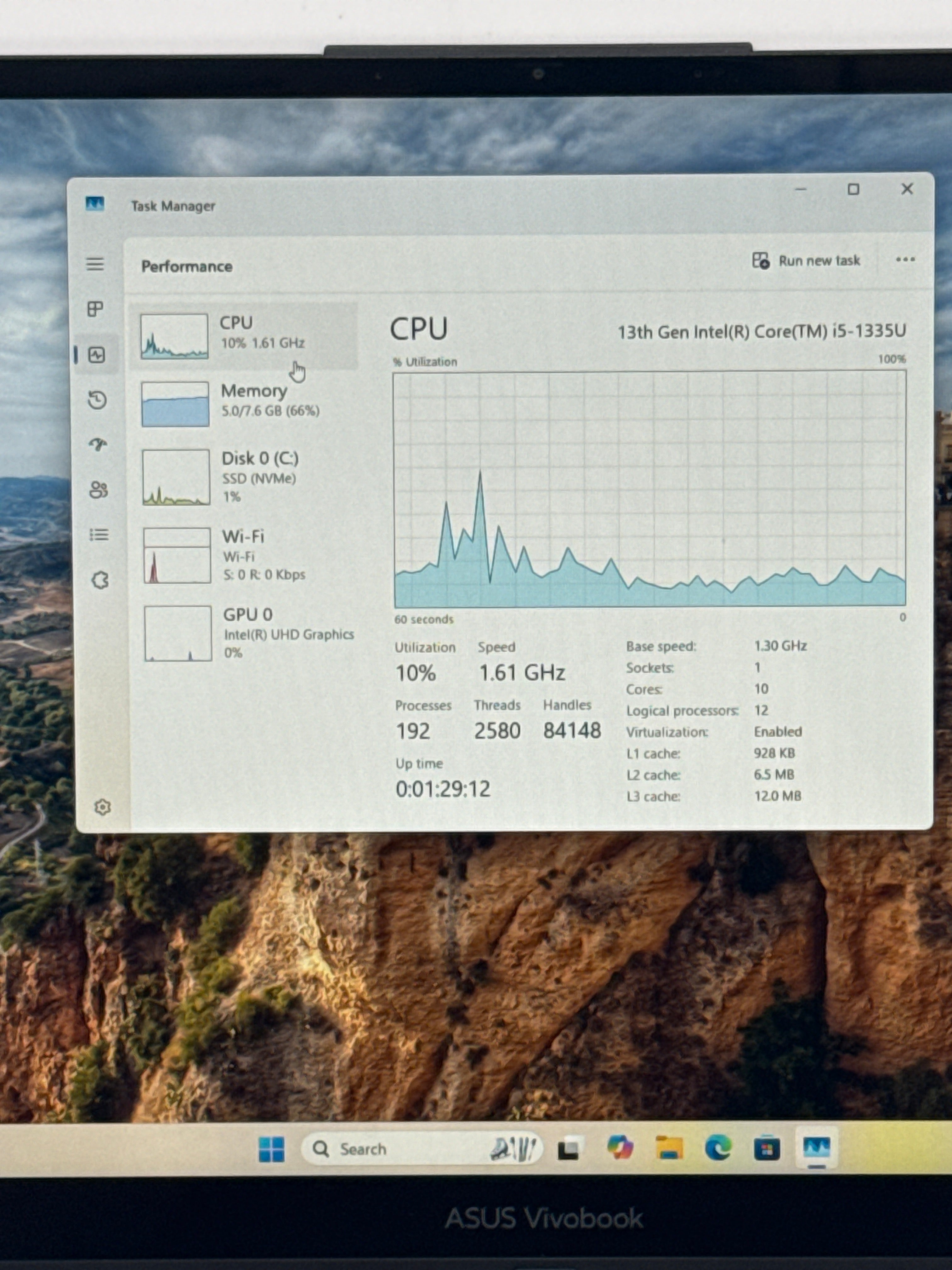952x1270 pixels.
Task: Click the large '10%' utilization value below graph
Action: 416,673
